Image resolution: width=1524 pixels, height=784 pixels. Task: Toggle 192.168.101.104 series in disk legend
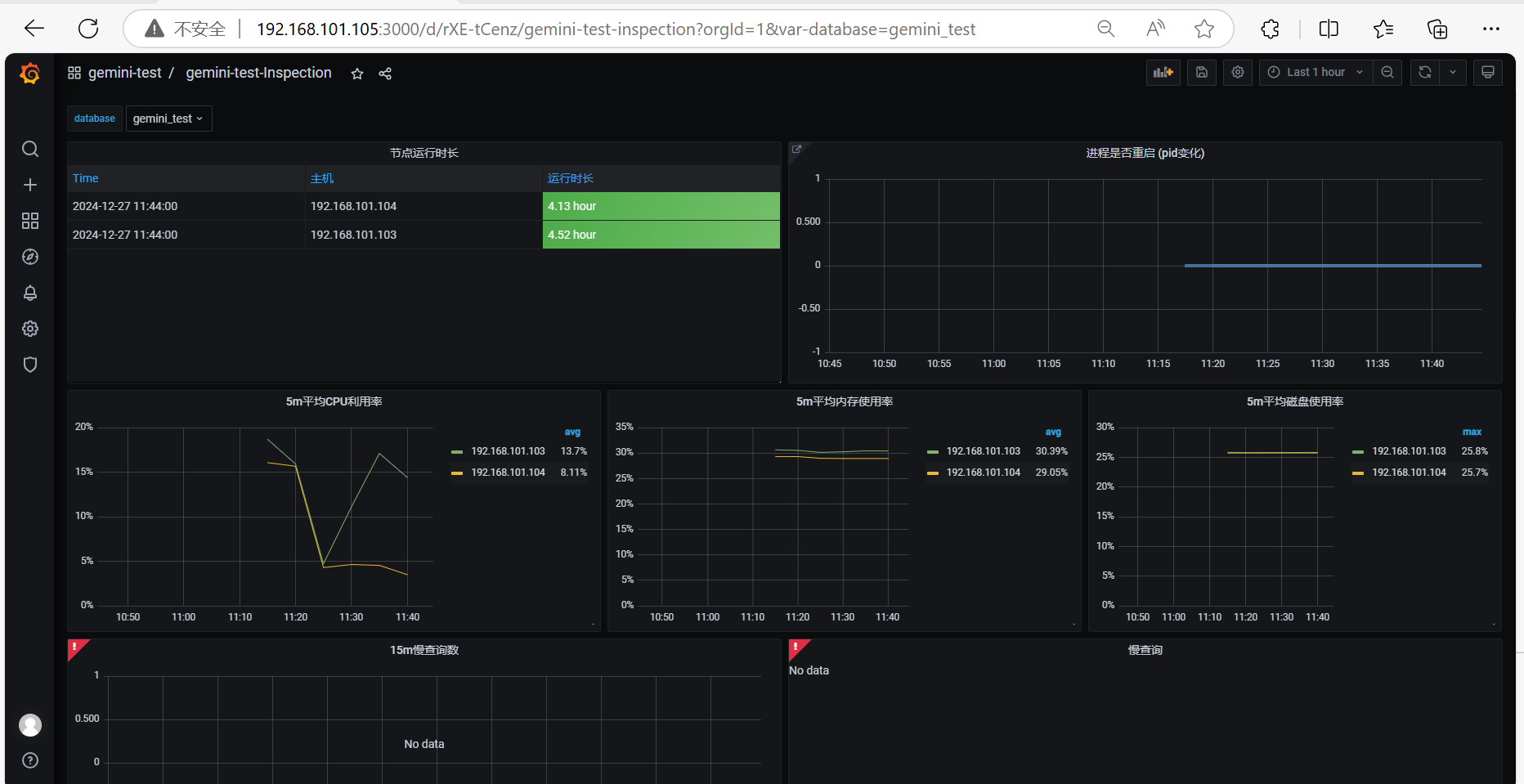[x=1409, y=473]
